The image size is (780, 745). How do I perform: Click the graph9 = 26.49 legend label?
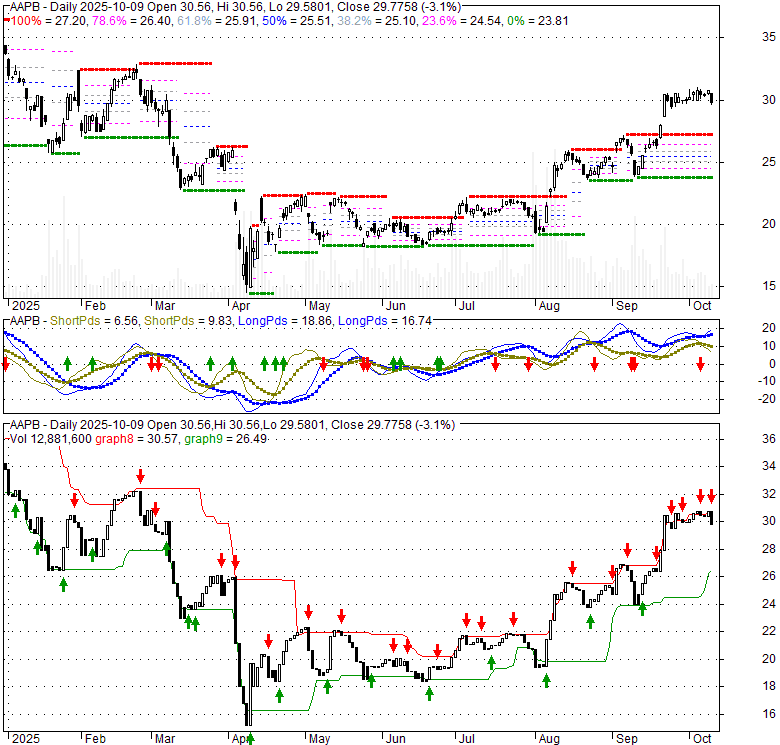click(225, 439)
